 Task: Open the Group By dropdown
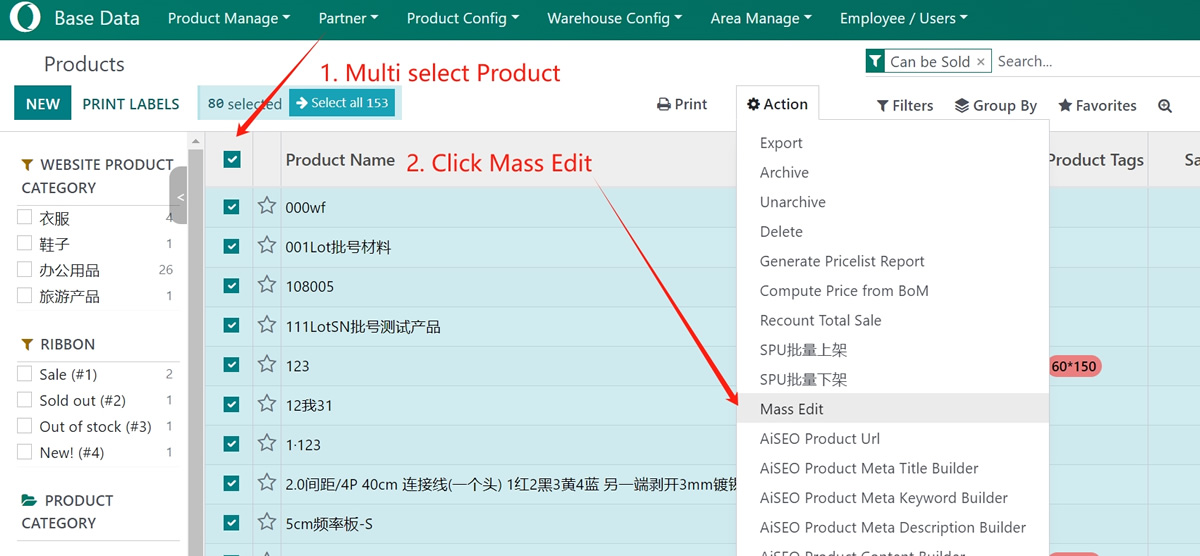(995, 106)
